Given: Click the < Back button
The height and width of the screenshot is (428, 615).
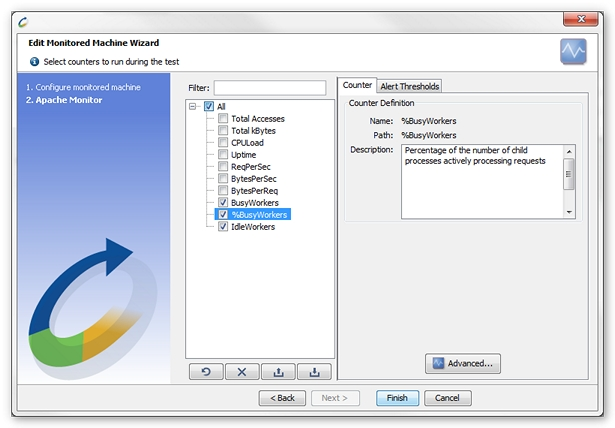Looking at the screenshot, I should tap(282, 398).
